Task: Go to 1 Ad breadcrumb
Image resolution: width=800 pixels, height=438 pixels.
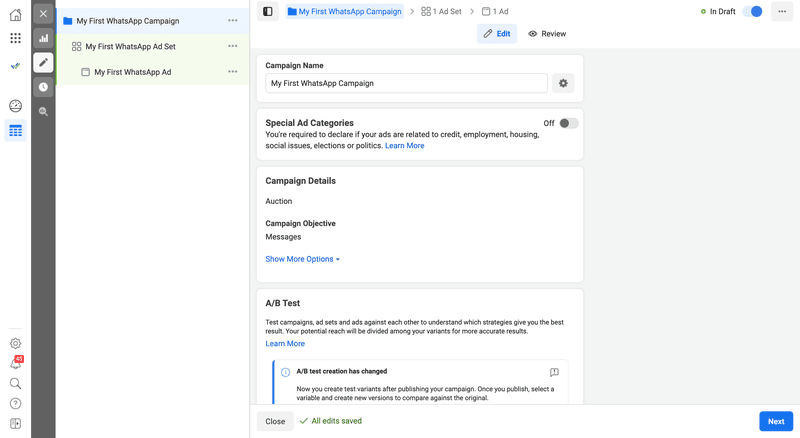Action: [495, 11]
